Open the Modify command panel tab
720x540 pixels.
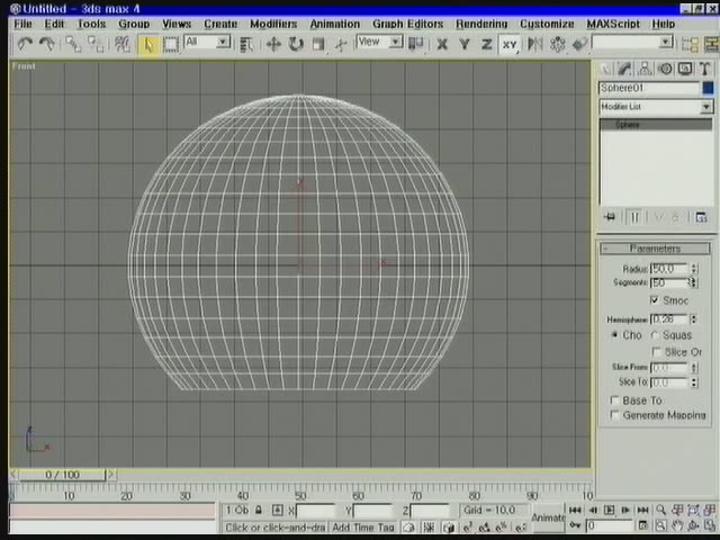click(624, 69)
